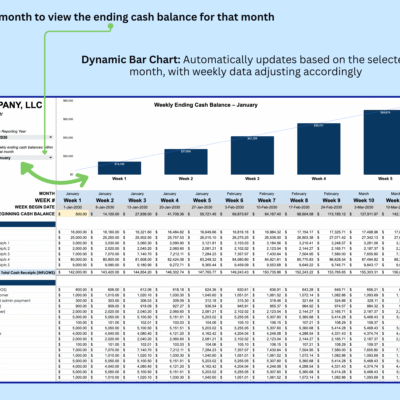Click the BEGINNING CASH BALANCE row label
This screenshot has width=400, height=400.
27,214
